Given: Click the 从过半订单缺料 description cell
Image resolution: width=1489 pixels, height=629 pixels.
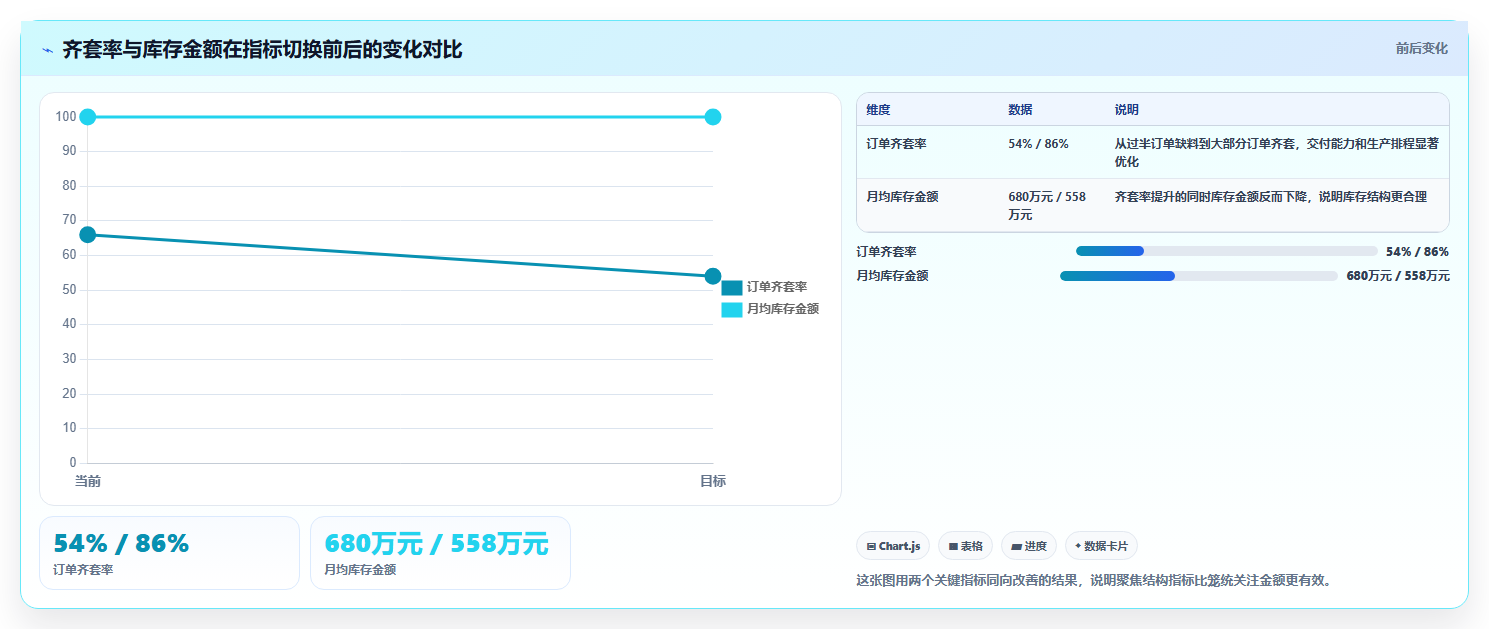Looking at the screenshot, I should 1277,153.
